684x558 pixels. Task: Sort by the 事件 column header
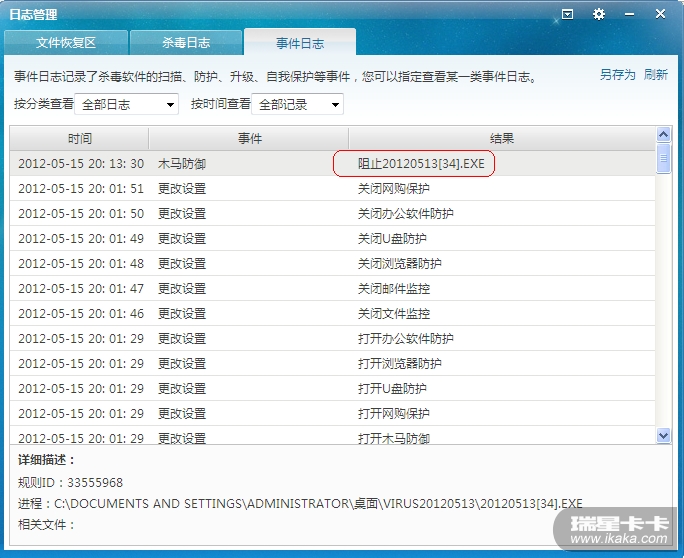(x=249, y=139)
